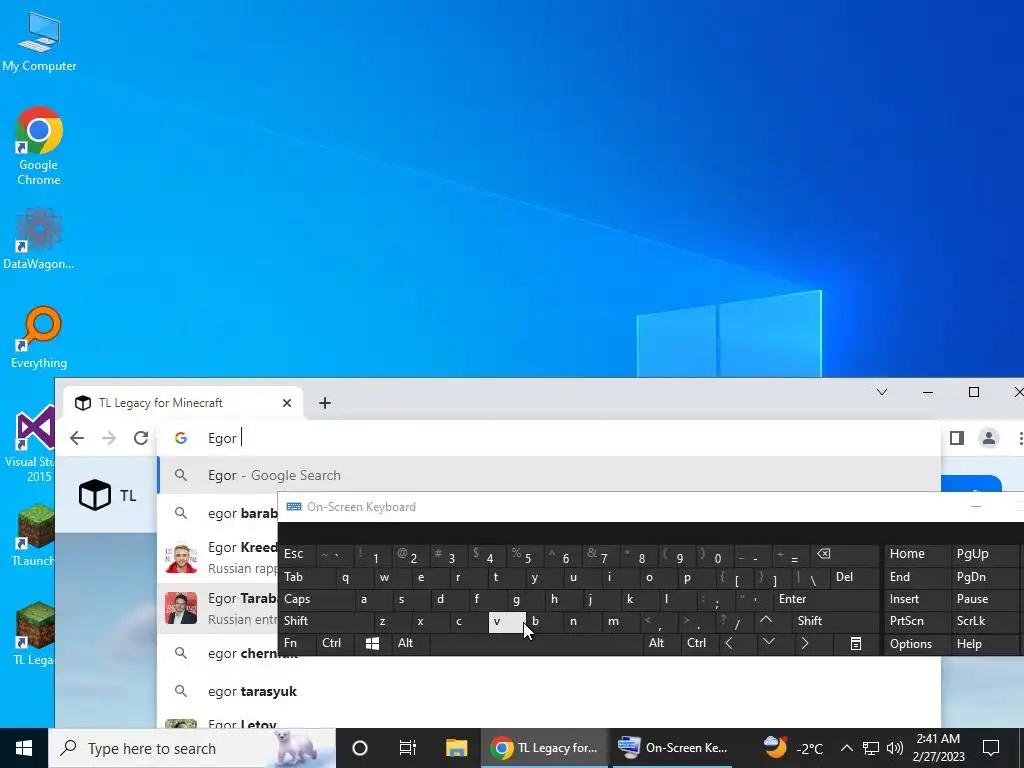Click Enter key on On-Screen Keyboard
This screenshot has height=768, width=1024.
825,599
